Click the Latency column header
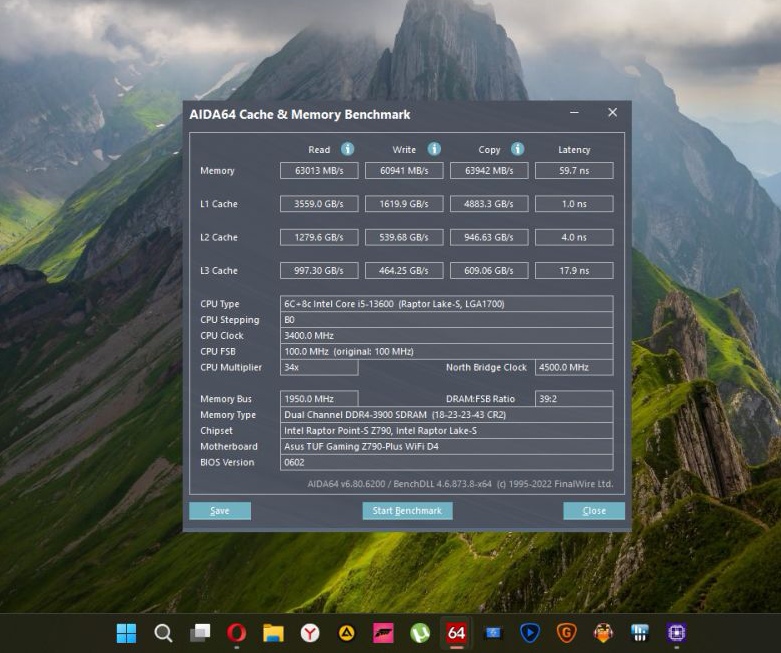This screenshot has height=653, width=781. (x=574, y=149)
